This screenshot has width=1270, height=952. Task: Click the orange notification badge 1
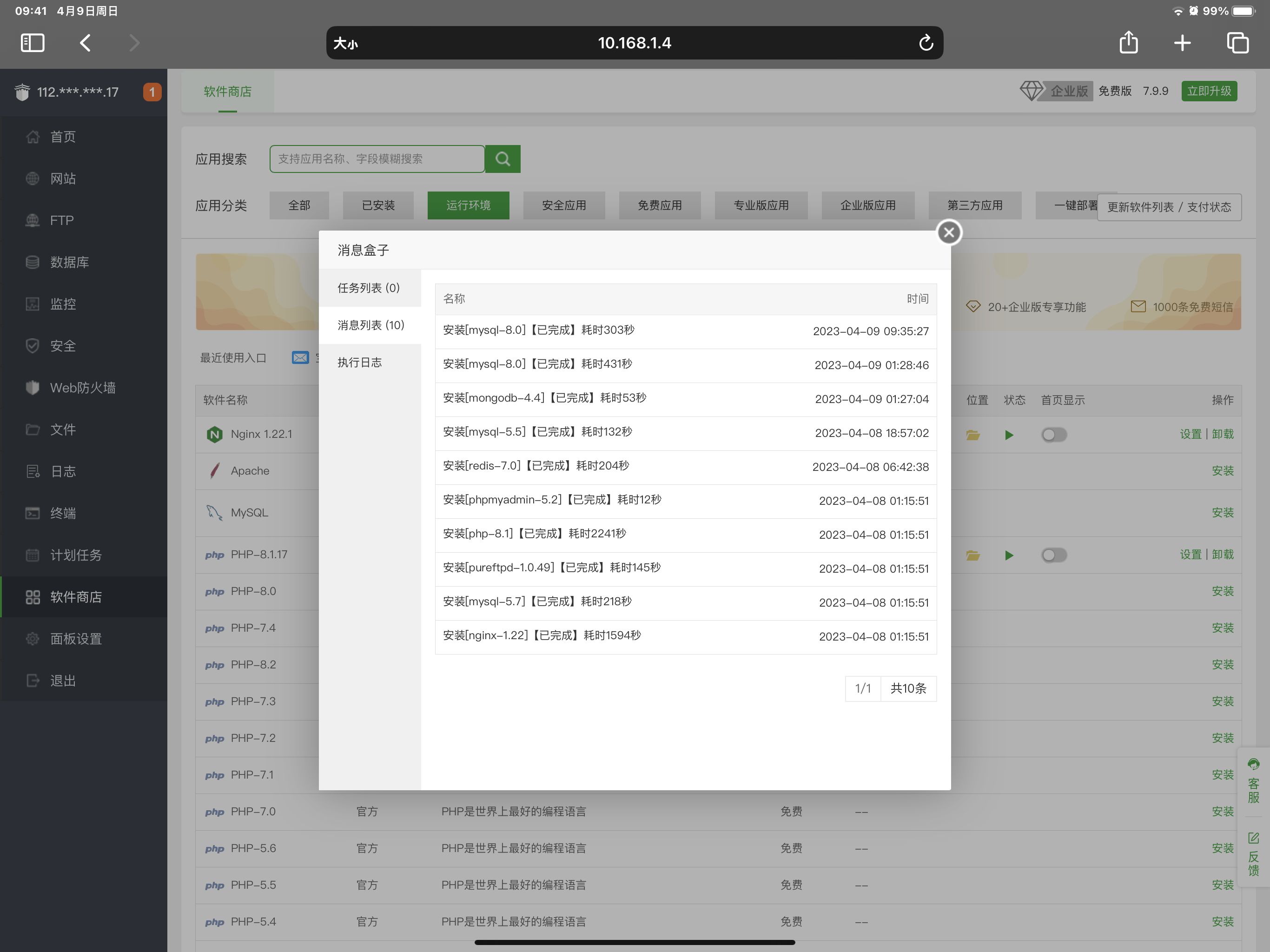[x=152, y=92]
